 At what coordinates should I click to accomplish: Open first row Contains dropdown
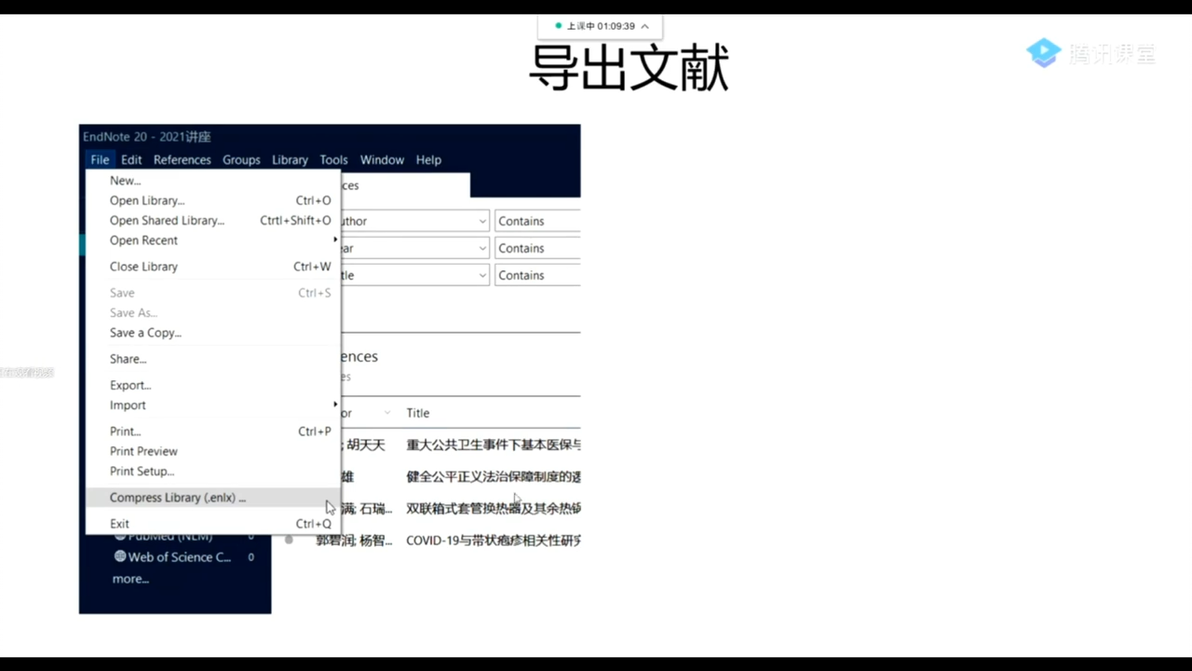[x=537, y=221]
